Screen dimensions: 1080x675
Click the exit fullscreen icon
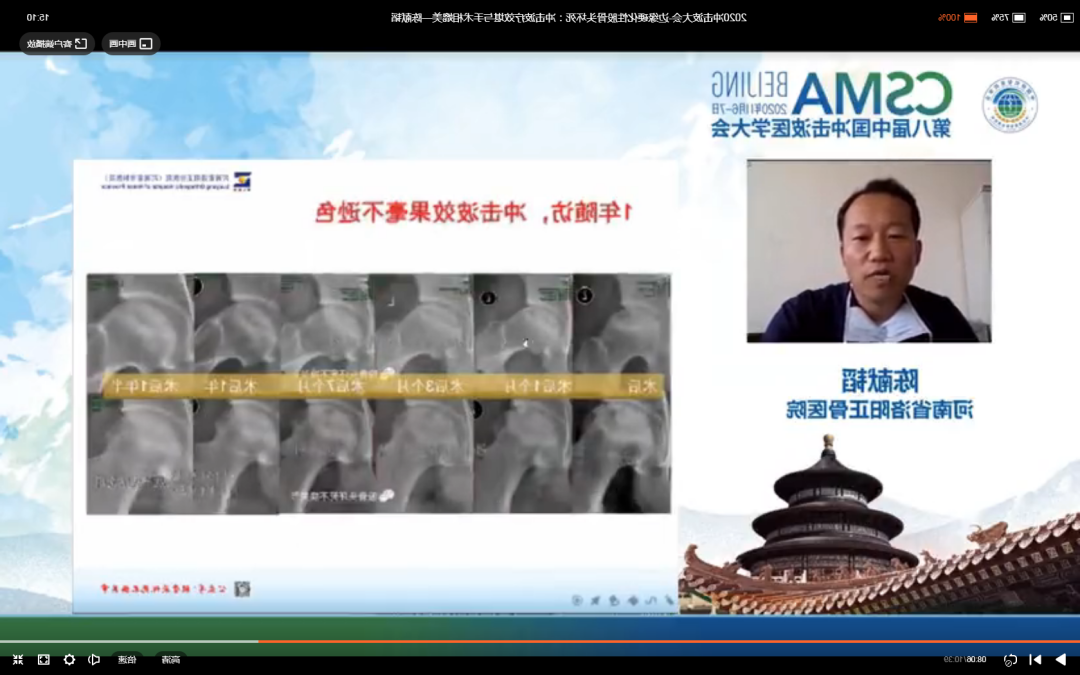(17, 659)
